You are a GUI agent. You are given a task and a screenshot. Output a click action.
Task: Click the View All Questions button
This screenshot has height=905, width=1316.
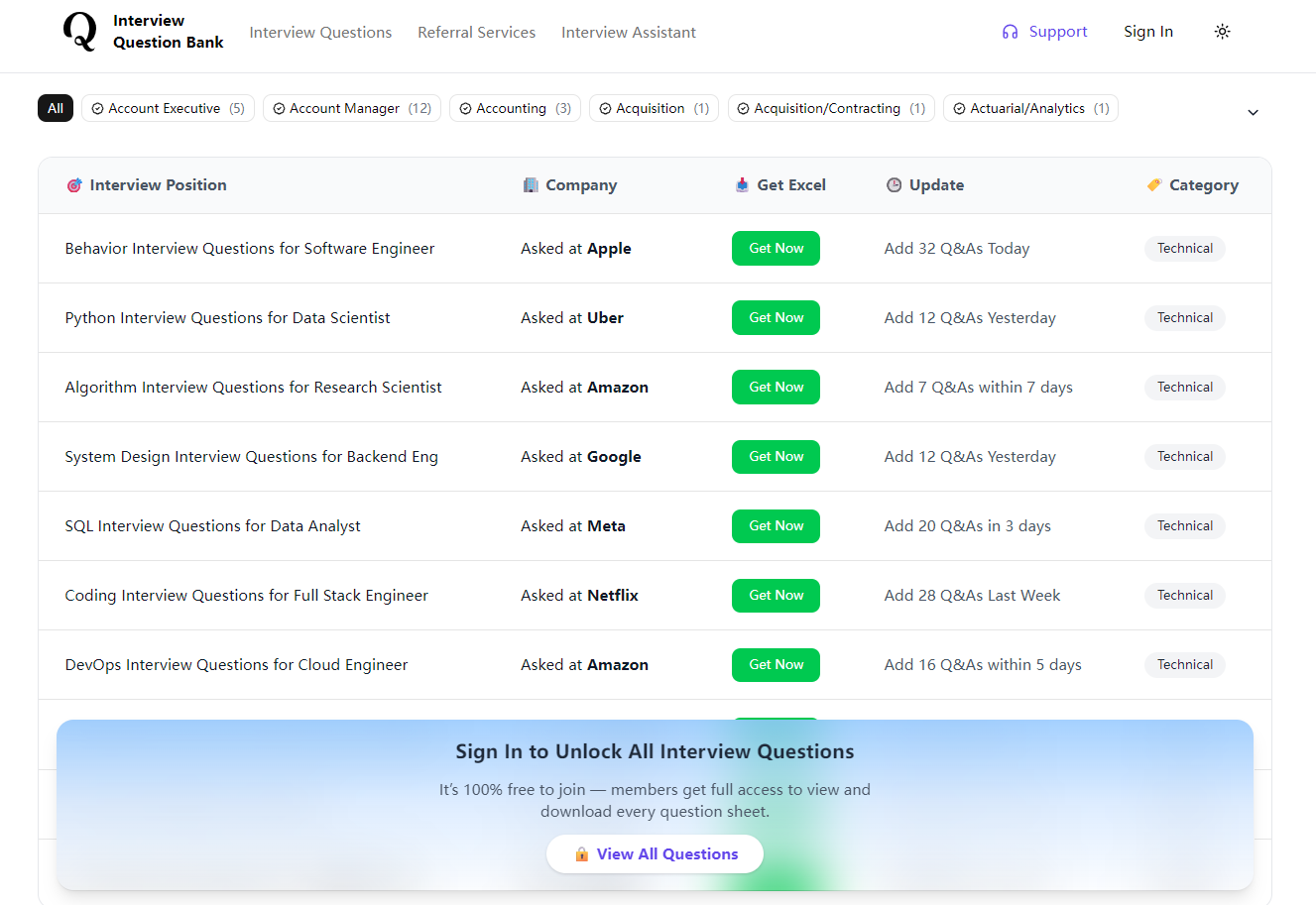[655, 853]
